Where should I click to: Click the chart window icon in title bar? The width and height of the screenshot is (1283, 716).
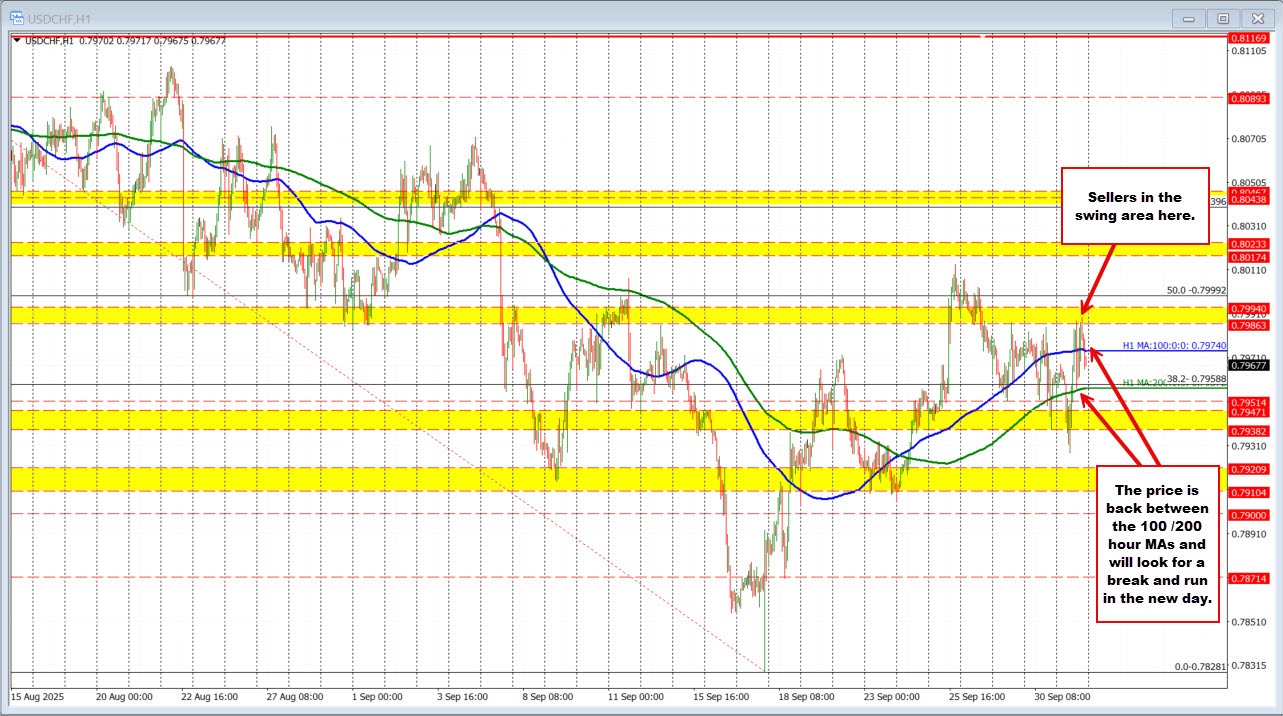point(14,17)
